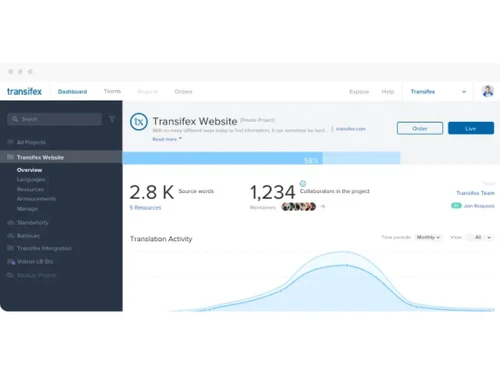
Task: Click folder icon next to Standarterty
Action: 10,222
